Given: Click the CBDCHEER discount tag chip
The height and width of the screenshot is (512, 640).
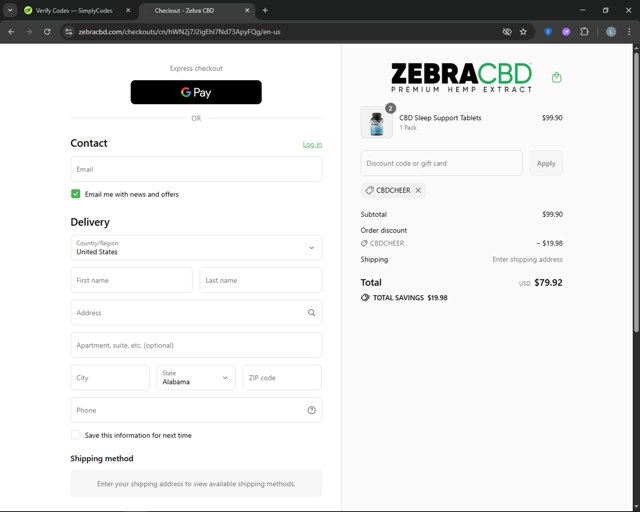Looking at the screenshot, I should 393,190.
